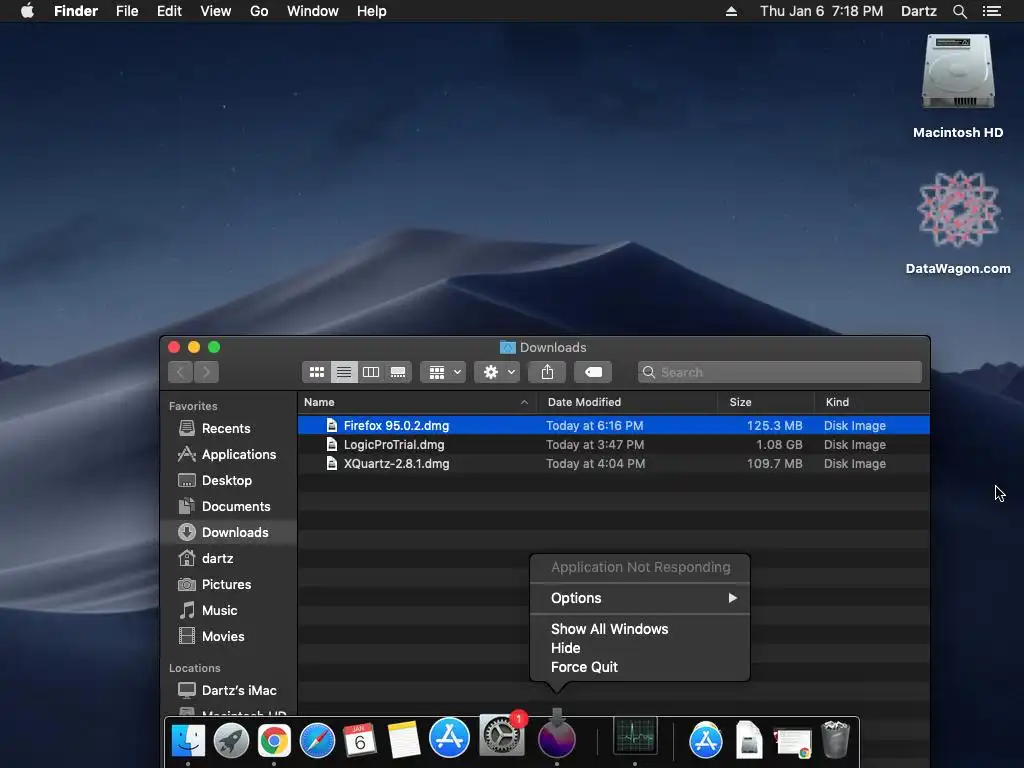
Task: Click the Edit Tags toolbar button
Action: [593, 372]
